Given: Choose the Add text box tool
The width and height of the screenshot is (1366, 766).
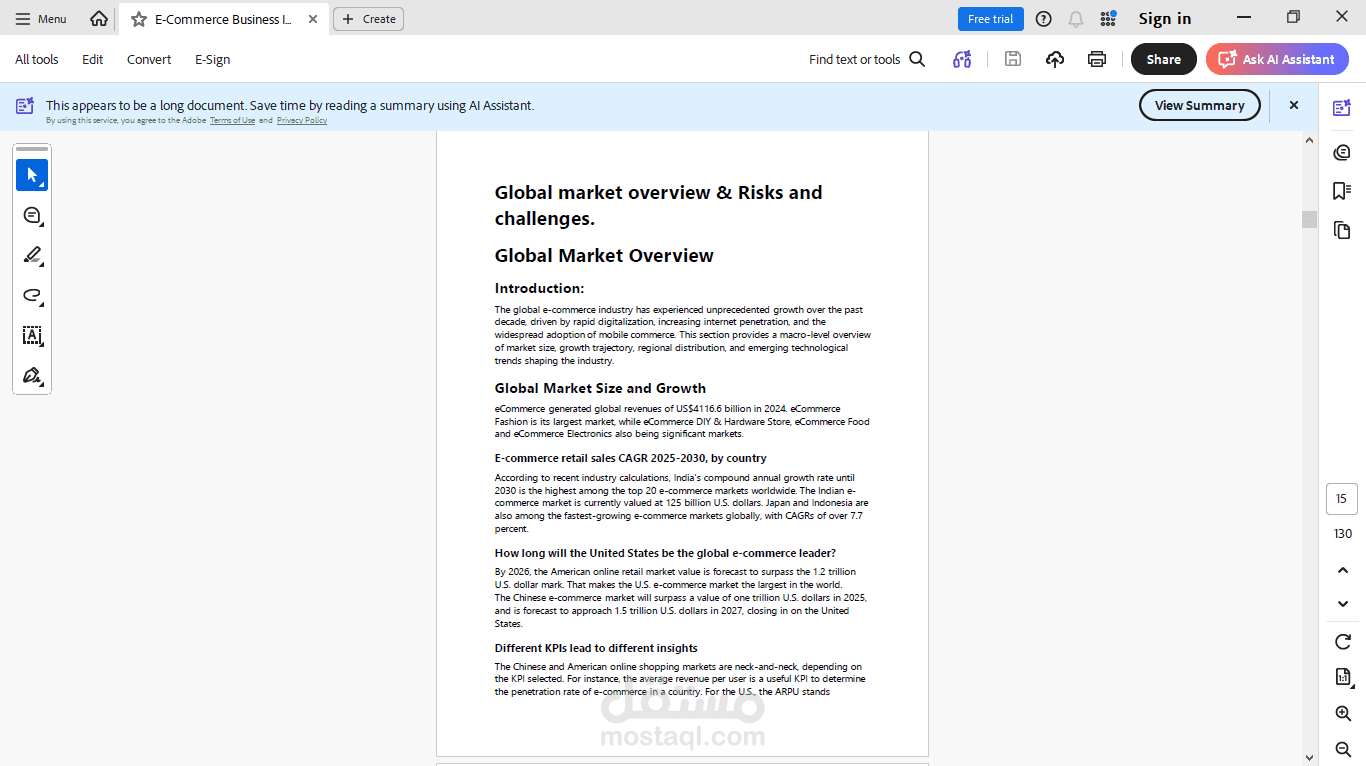Looking at the screenshot, I should 32,335.
